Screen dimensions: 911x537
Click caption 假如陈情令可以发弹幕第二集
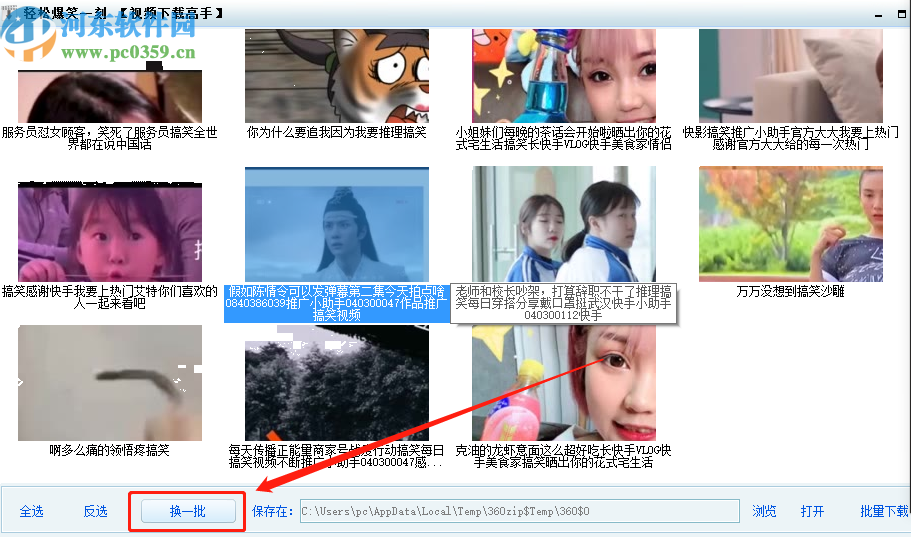pos(337,303)
